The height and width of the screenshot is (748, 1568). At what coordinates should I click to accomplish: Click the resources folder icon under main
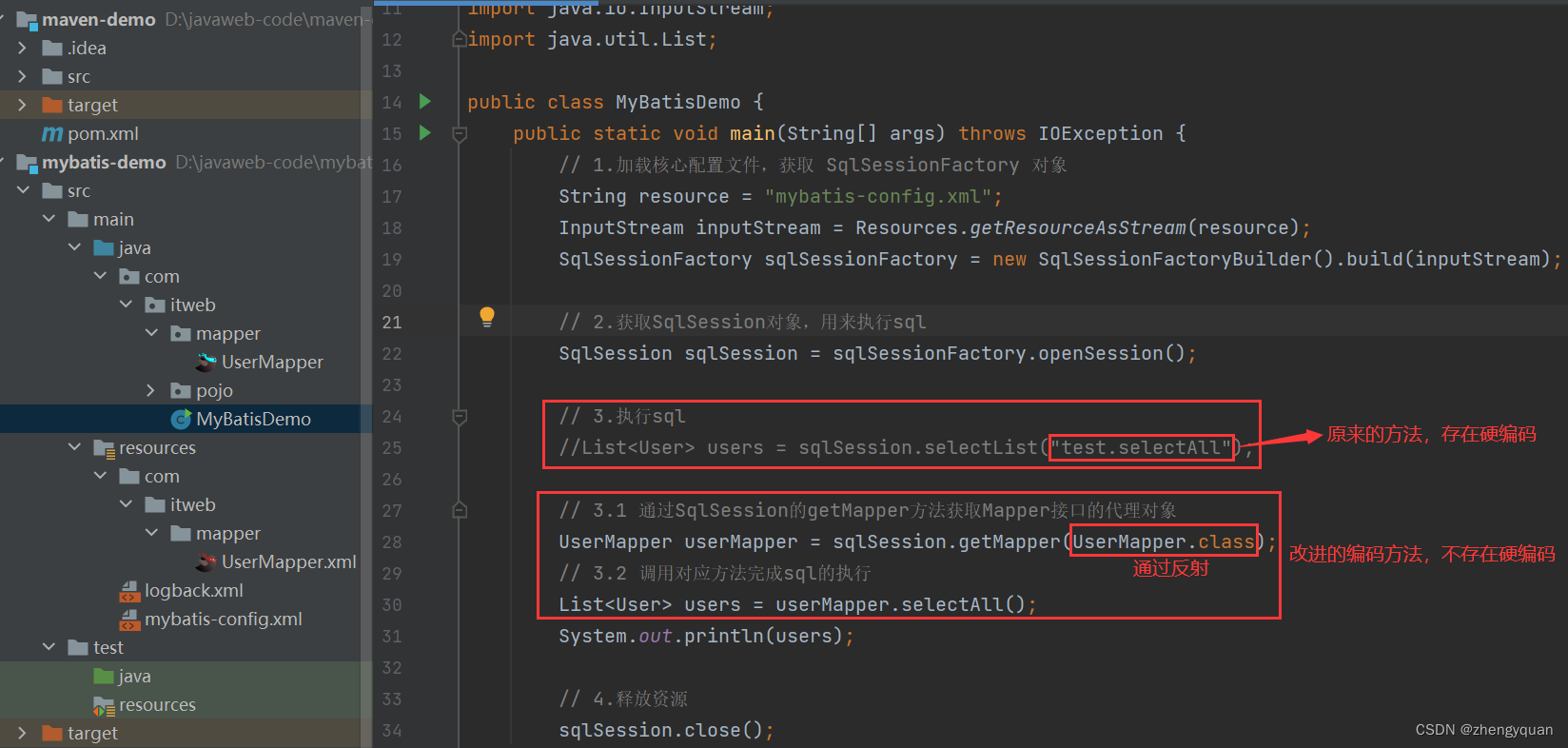click(x=104, y=448)
